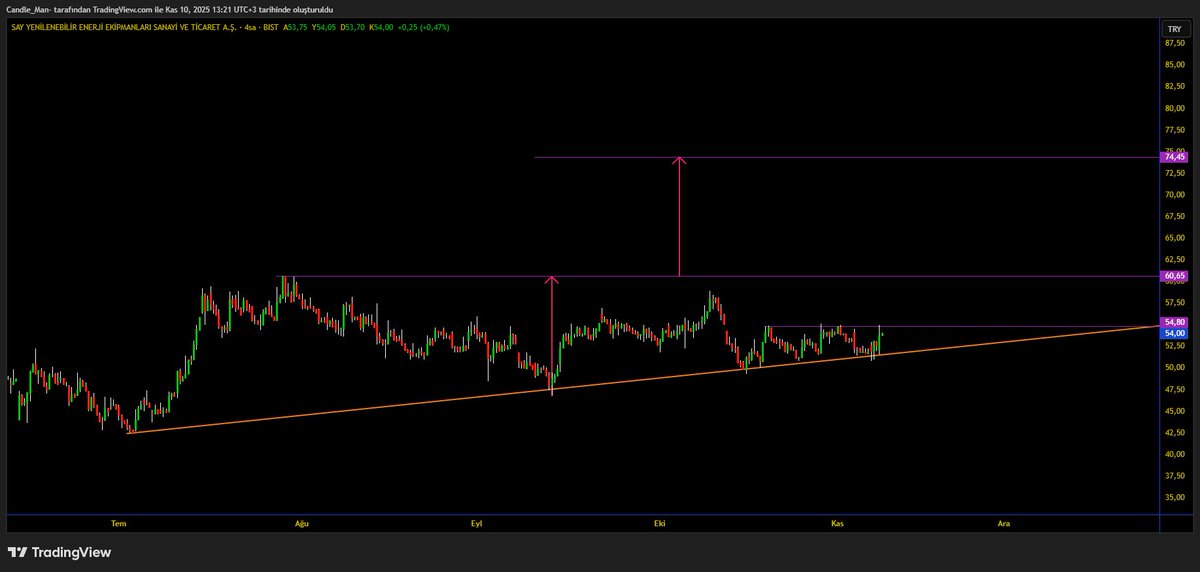Select the purple 60,65 horizontal resistance line
Screen dimensions: 1200x572
(x=720, y=276)
